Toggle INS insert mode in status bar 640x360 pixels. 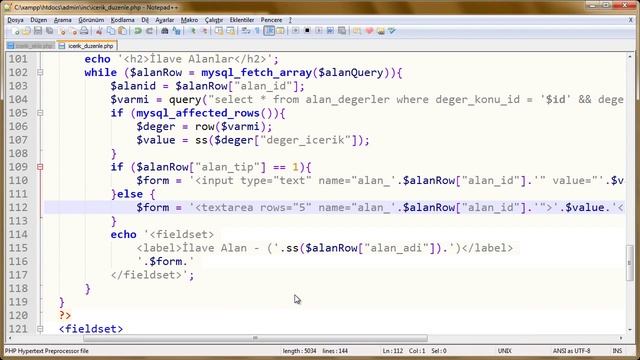pyautogui.click(x=617, y=351)
